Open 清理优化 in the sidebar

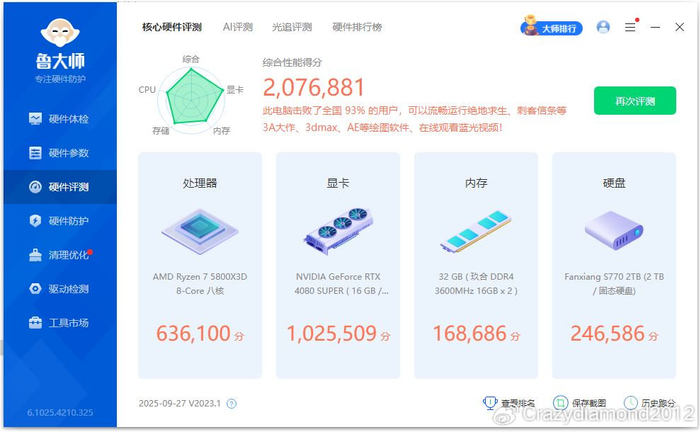(x=58, y=254)
